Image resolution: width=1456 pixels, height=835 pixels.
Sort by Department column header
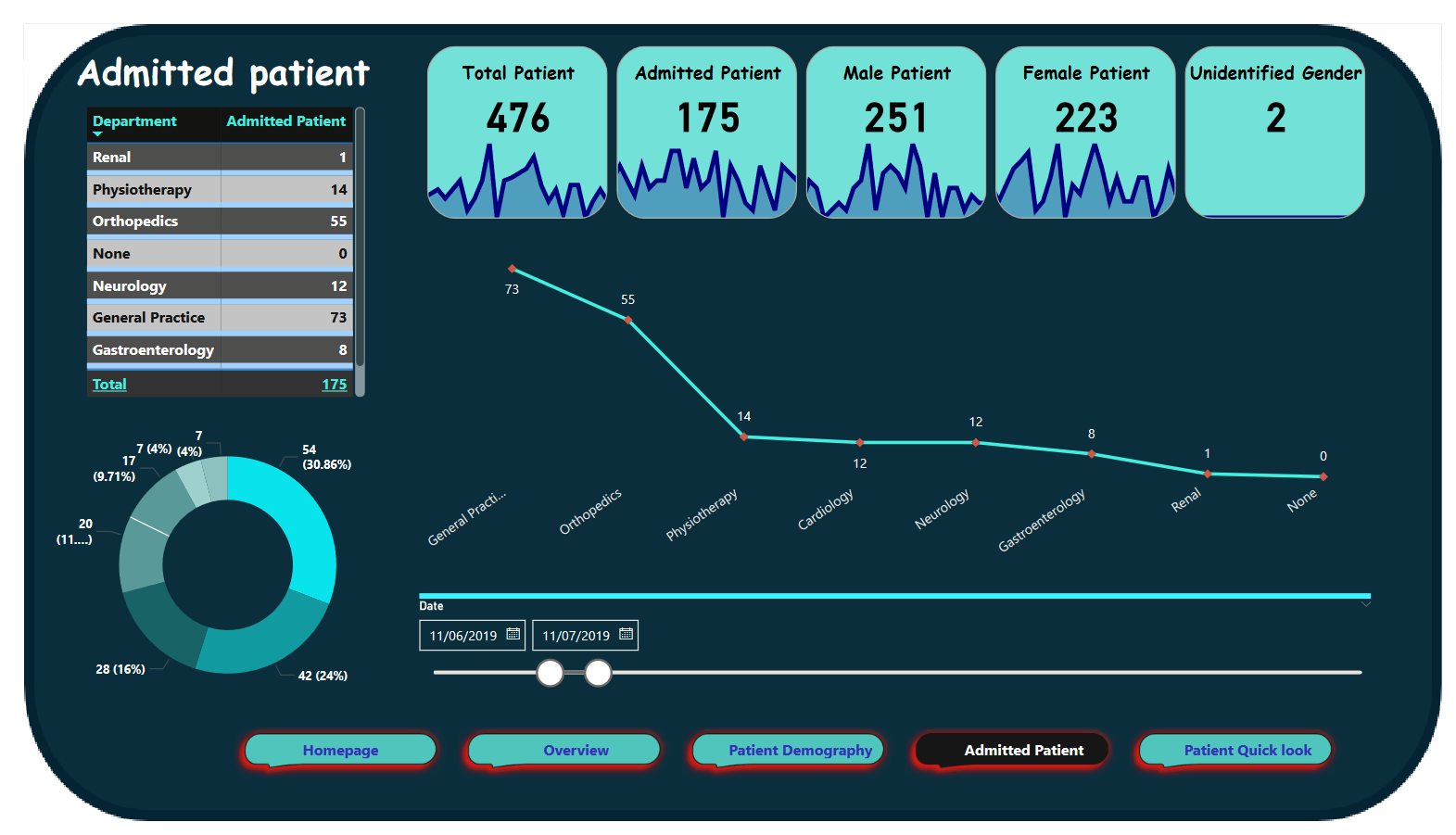[134, 120]
